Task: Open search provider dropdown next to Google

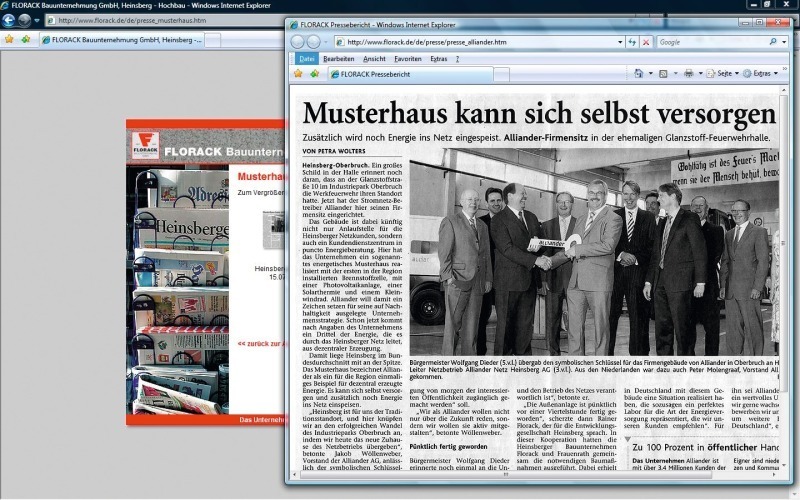Action: pyautogui.click(x=784, y=42)
